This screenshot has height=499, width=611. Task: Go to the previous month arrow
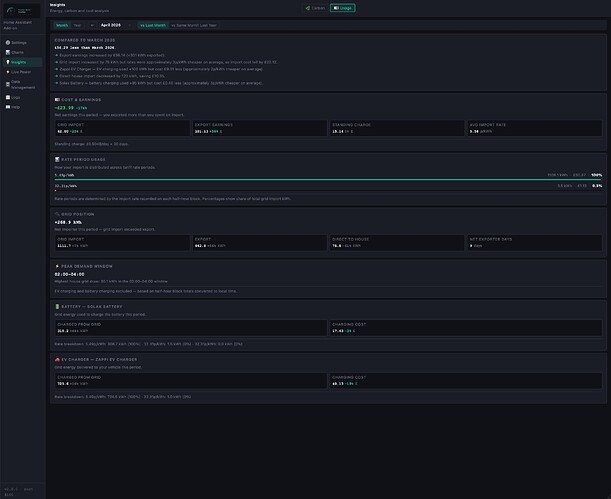(x=92, y=25)
